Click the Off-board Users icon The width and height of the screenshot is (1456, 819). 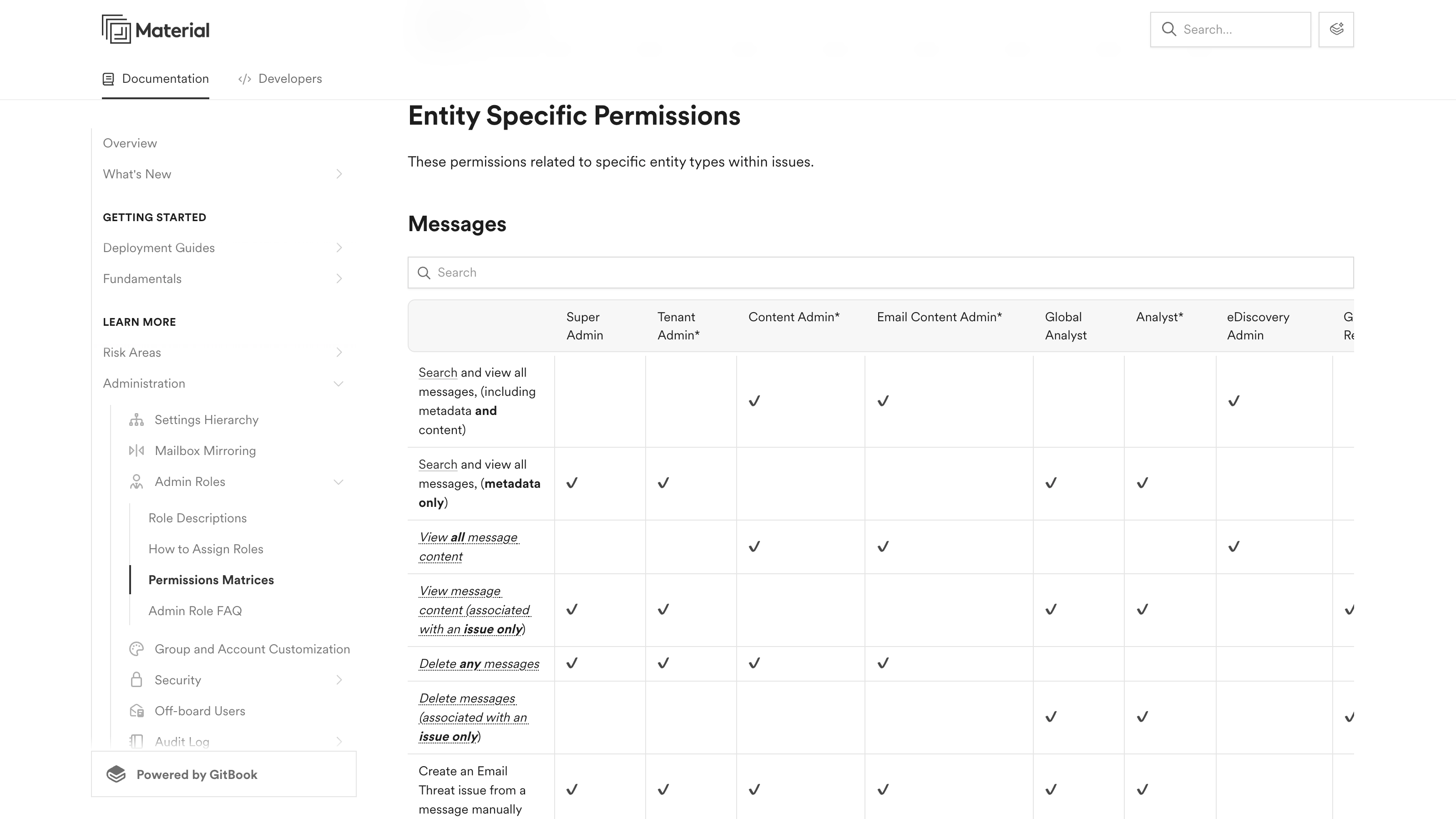(136, 710)
